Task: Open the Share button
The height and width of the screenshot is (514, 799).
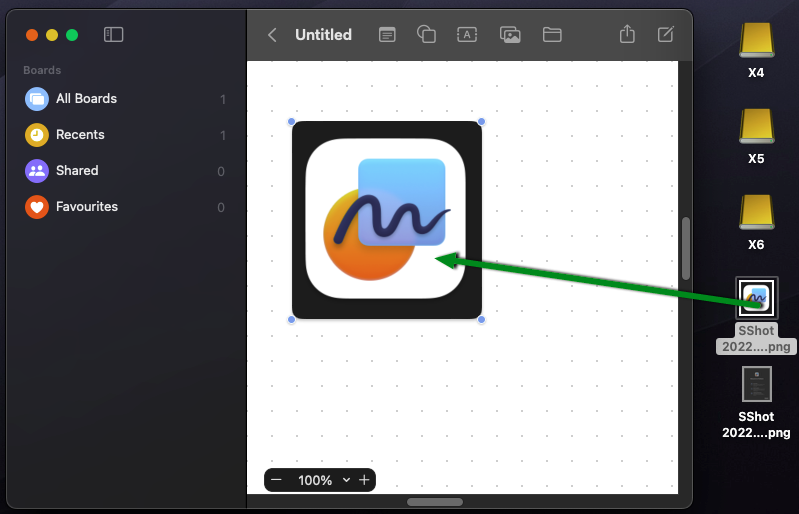Action: 627,34
